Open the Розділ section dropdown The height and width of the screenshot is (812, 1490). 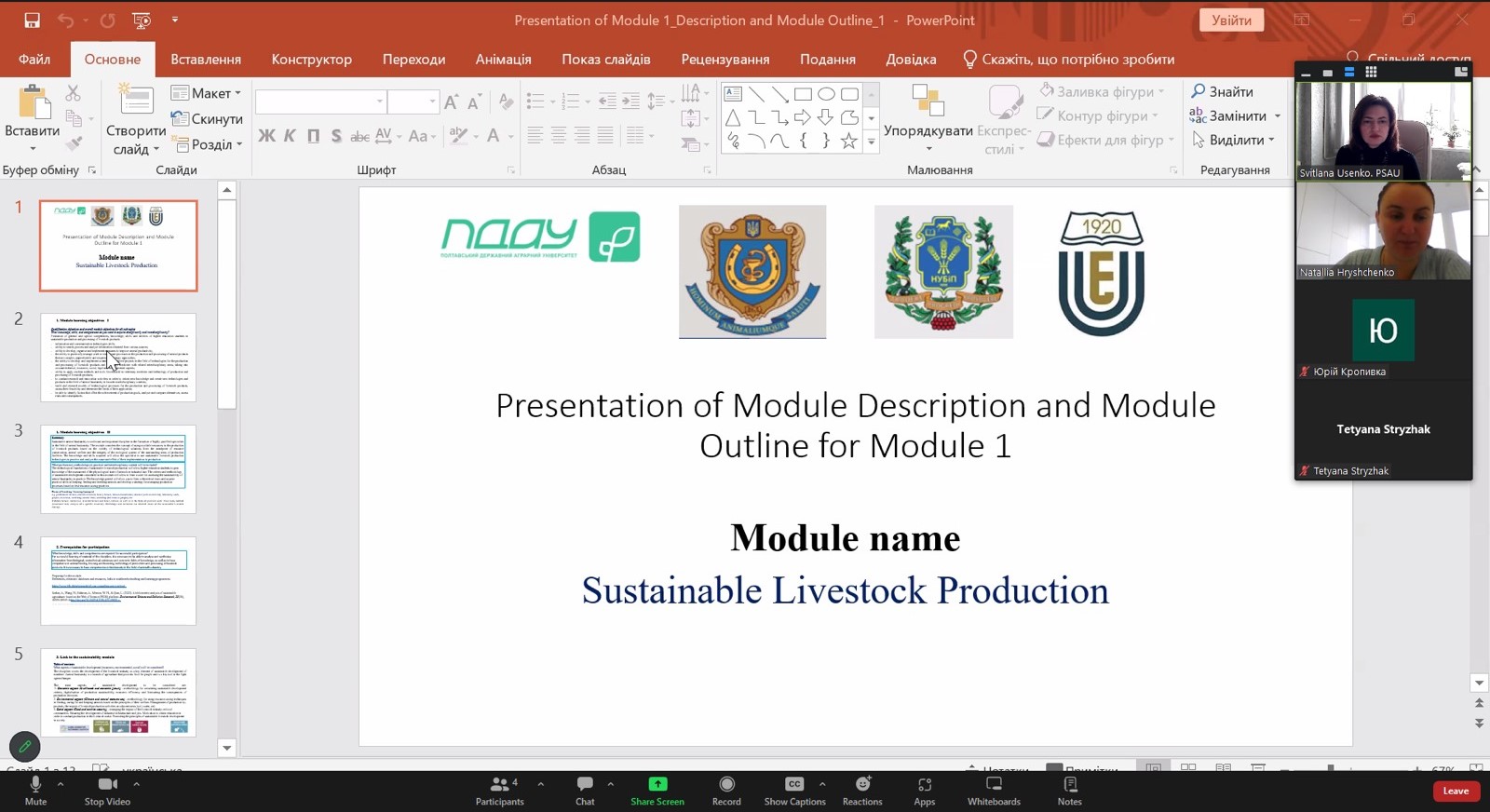point(206,144)
